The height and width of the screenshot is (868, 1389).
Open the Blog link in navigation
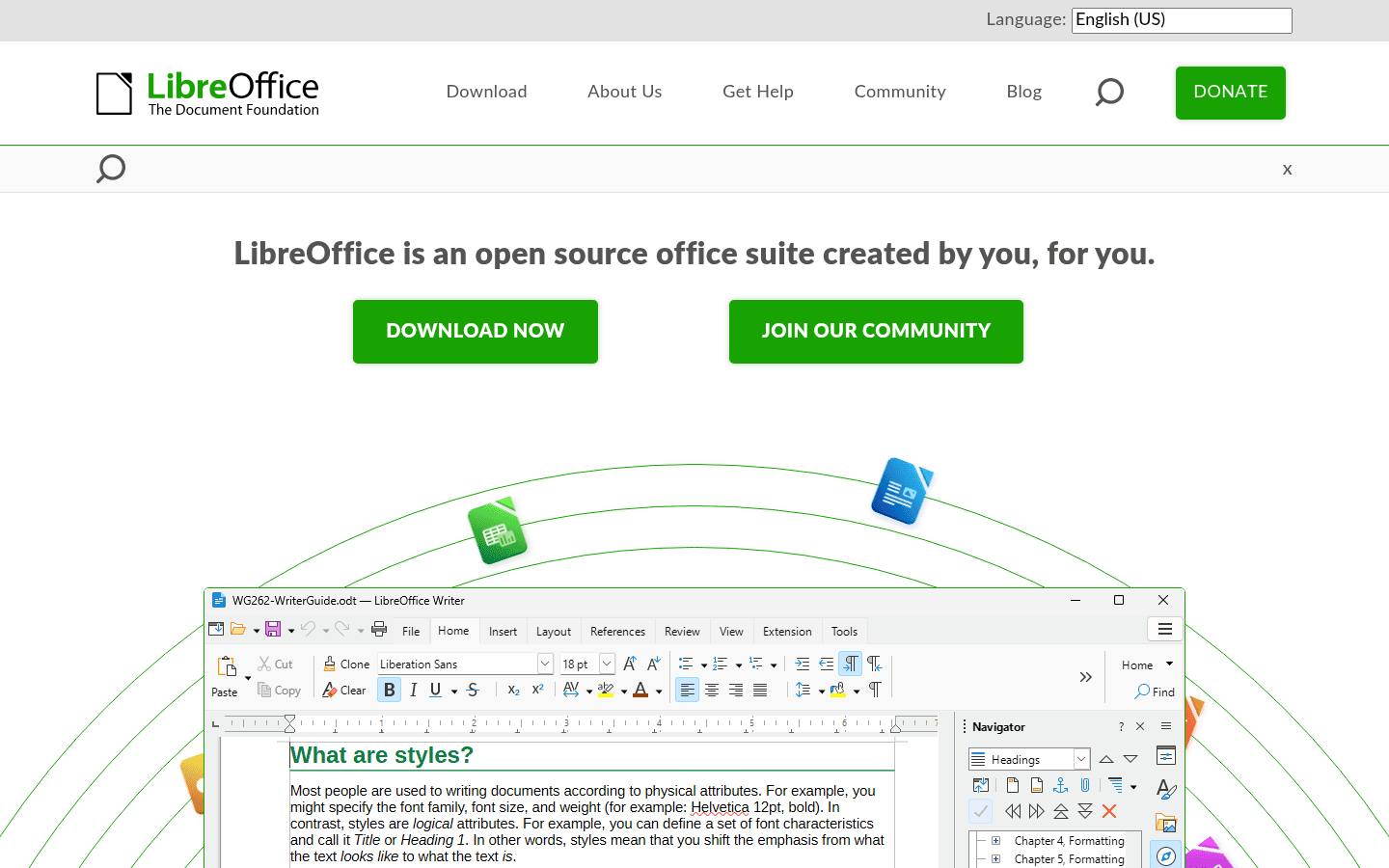click(x=1024, y=92)
